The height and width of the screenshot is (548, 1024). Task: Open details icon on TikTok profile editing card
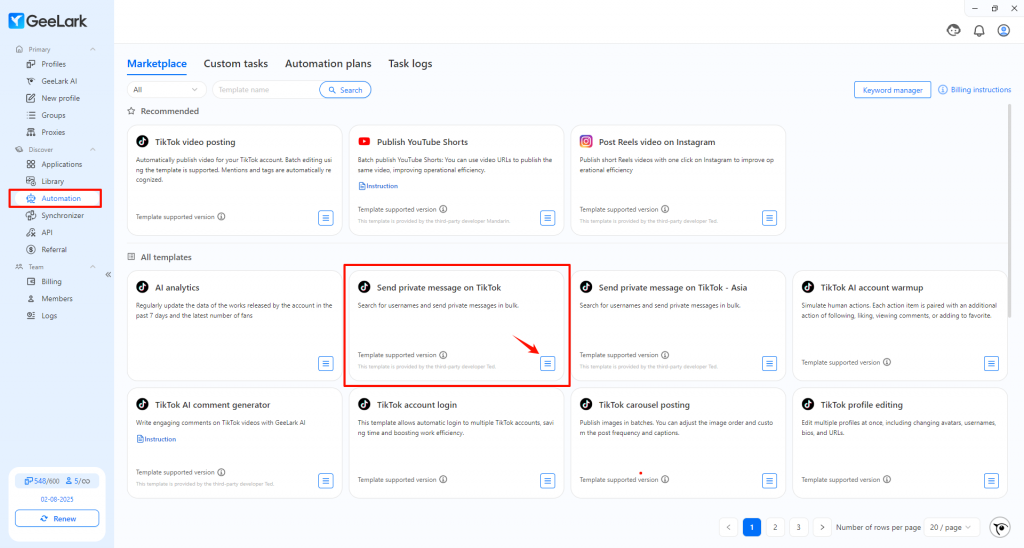pyautogui.click(x=991, y=481)
